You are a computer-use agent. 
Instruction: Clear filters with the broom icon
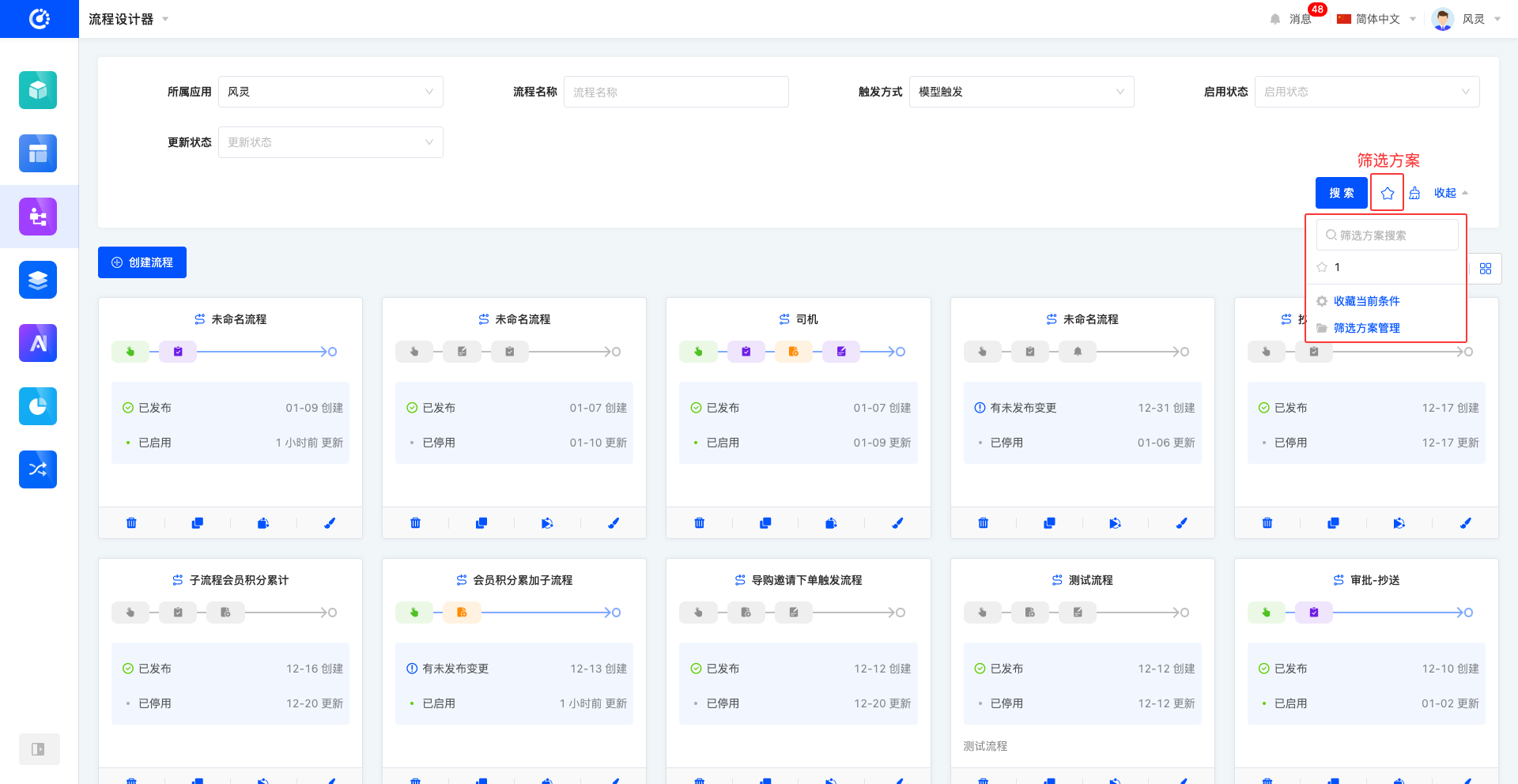(x=1414, y=193)
